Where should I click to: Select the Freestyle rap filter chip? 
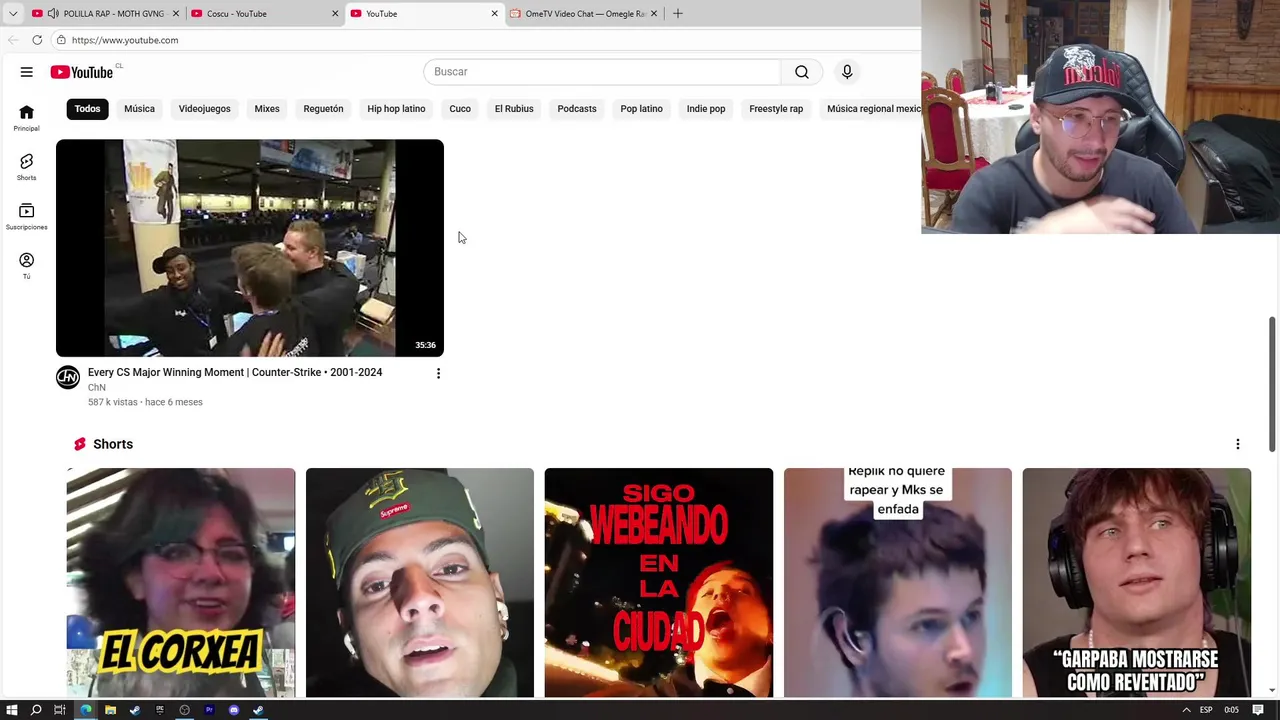click(x=776, y=108)
